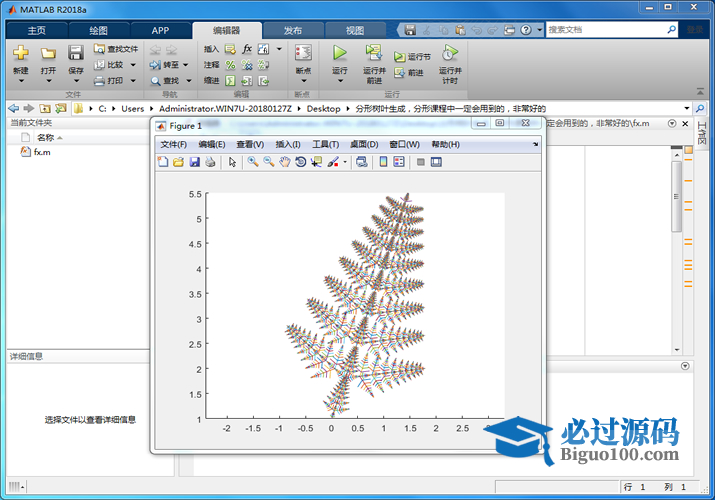
Task: Select the rotate 3D tool
Action: 300,162
